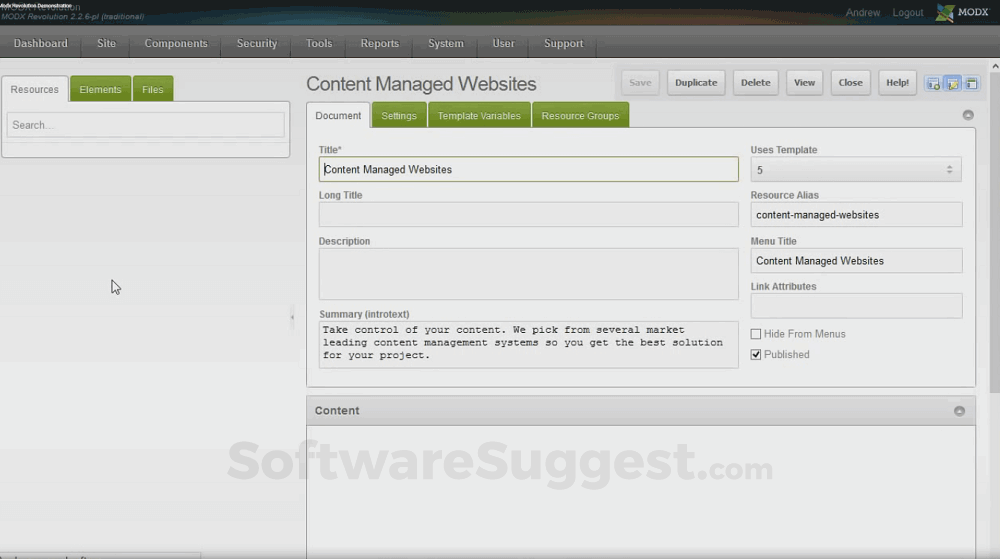Click into the resource tree Search field

coord(145,125)
